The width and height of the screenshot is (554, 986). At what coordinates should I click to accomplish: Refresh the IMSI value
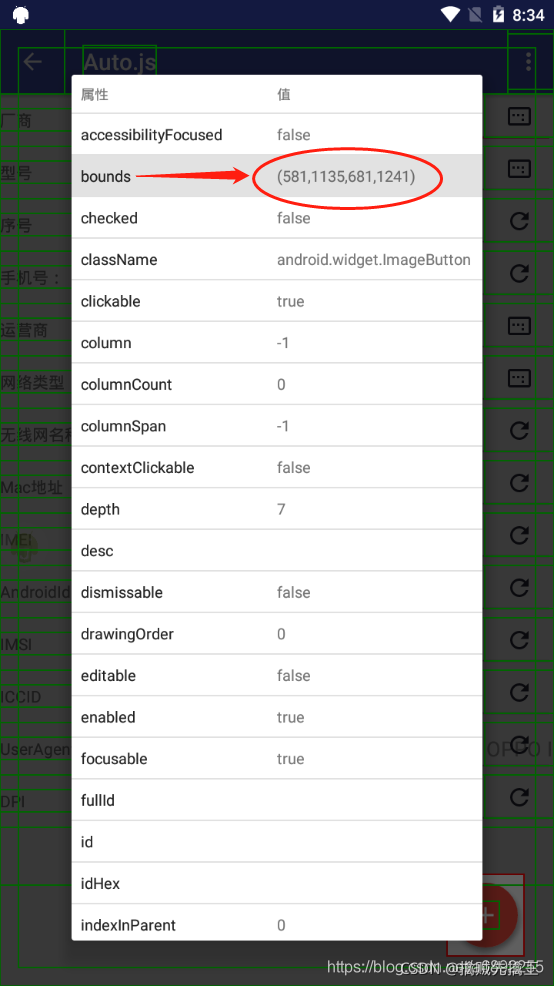[x=519, y=640]
